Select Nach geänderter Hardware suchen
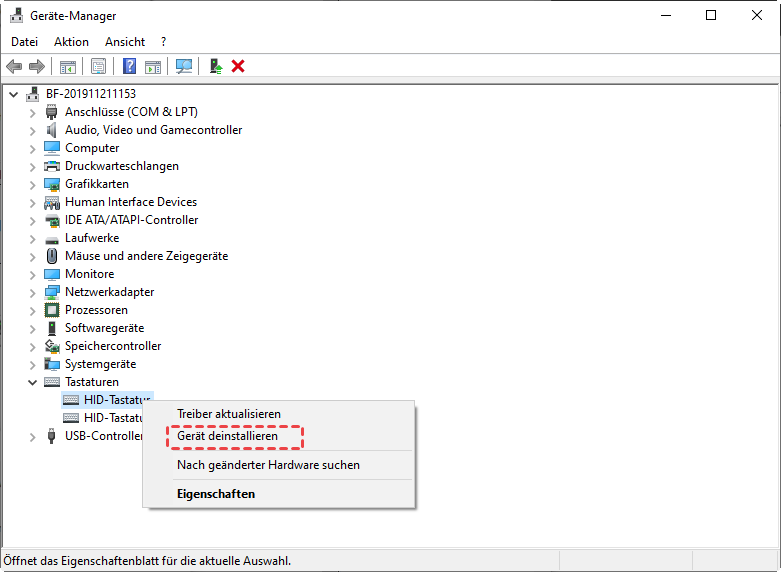The height and width of the screenshot is (572, 781). [268, 465]
